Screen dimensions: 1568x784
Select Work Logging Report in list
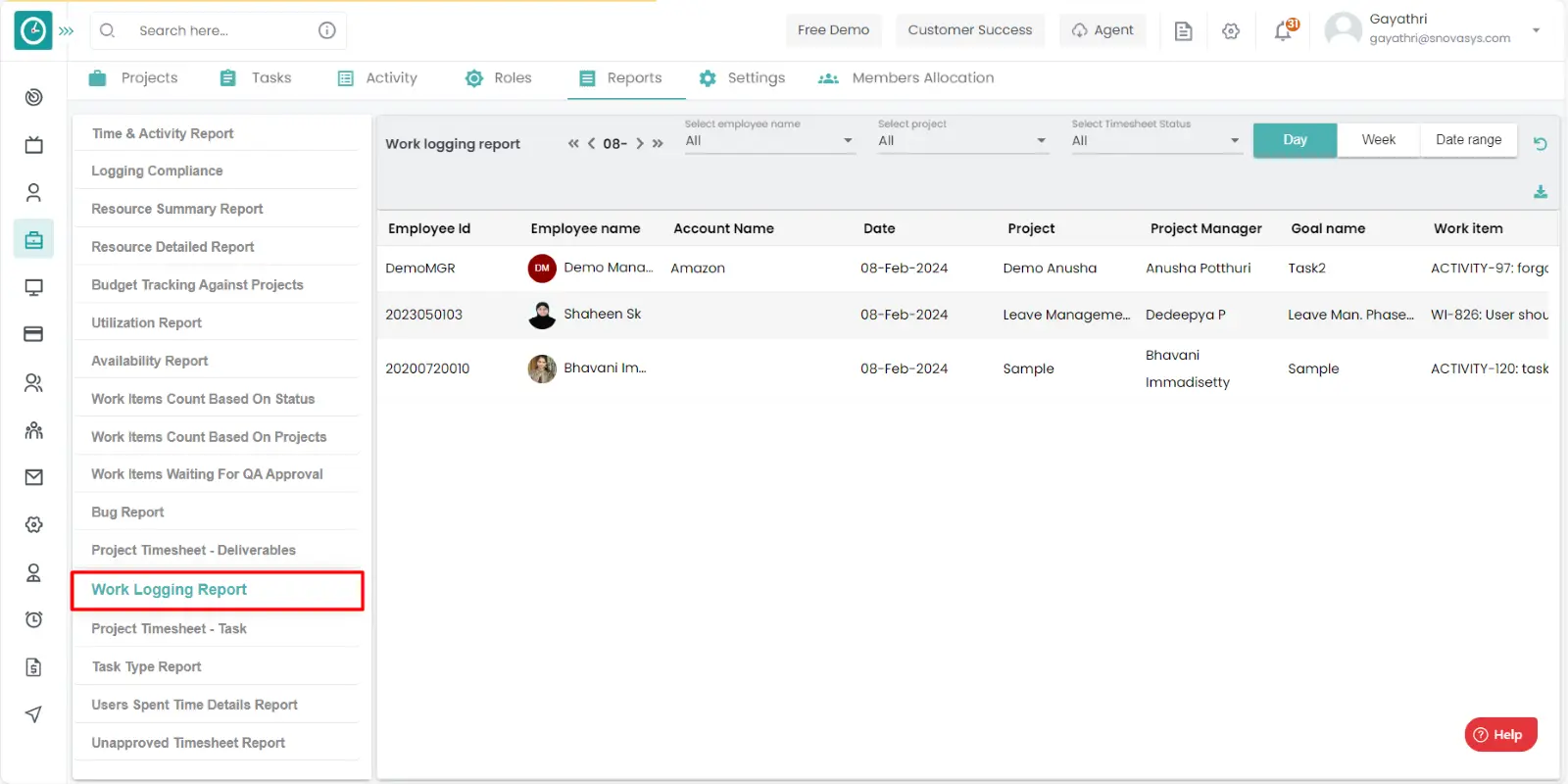point(218,590)
